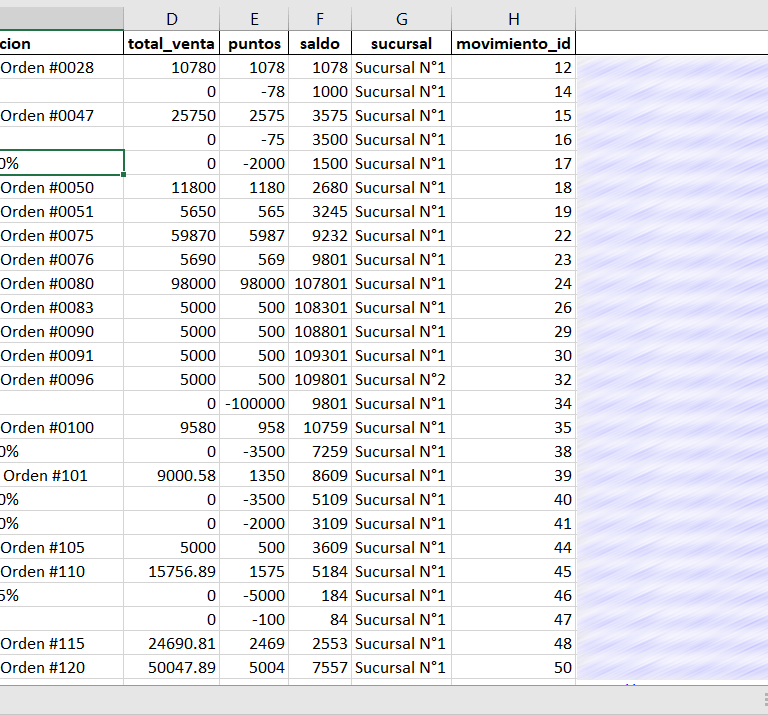The image size is (768, 715).
Task: Select cell Orden #120
Action: tap(62, 667)
